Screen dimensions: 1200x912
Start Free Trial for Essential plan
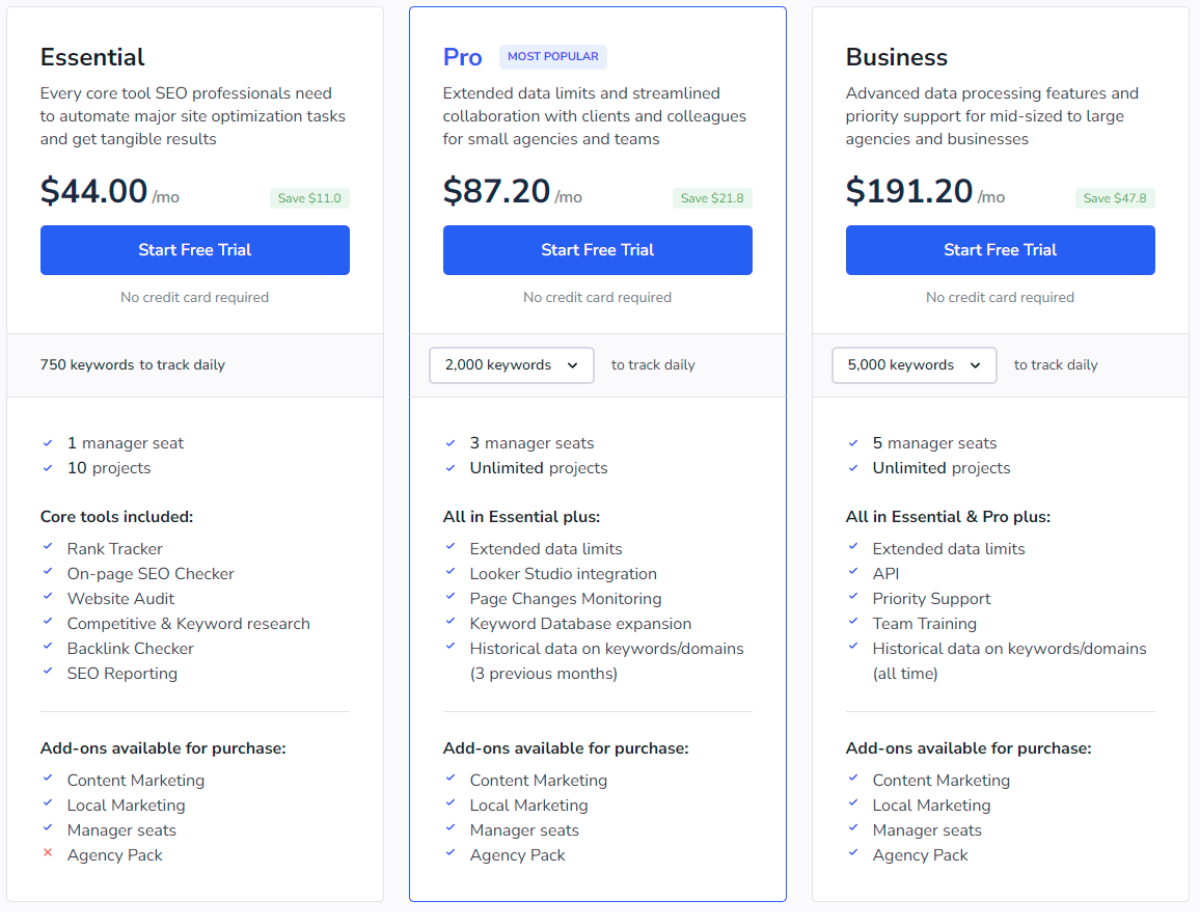(x=195, y=250)
